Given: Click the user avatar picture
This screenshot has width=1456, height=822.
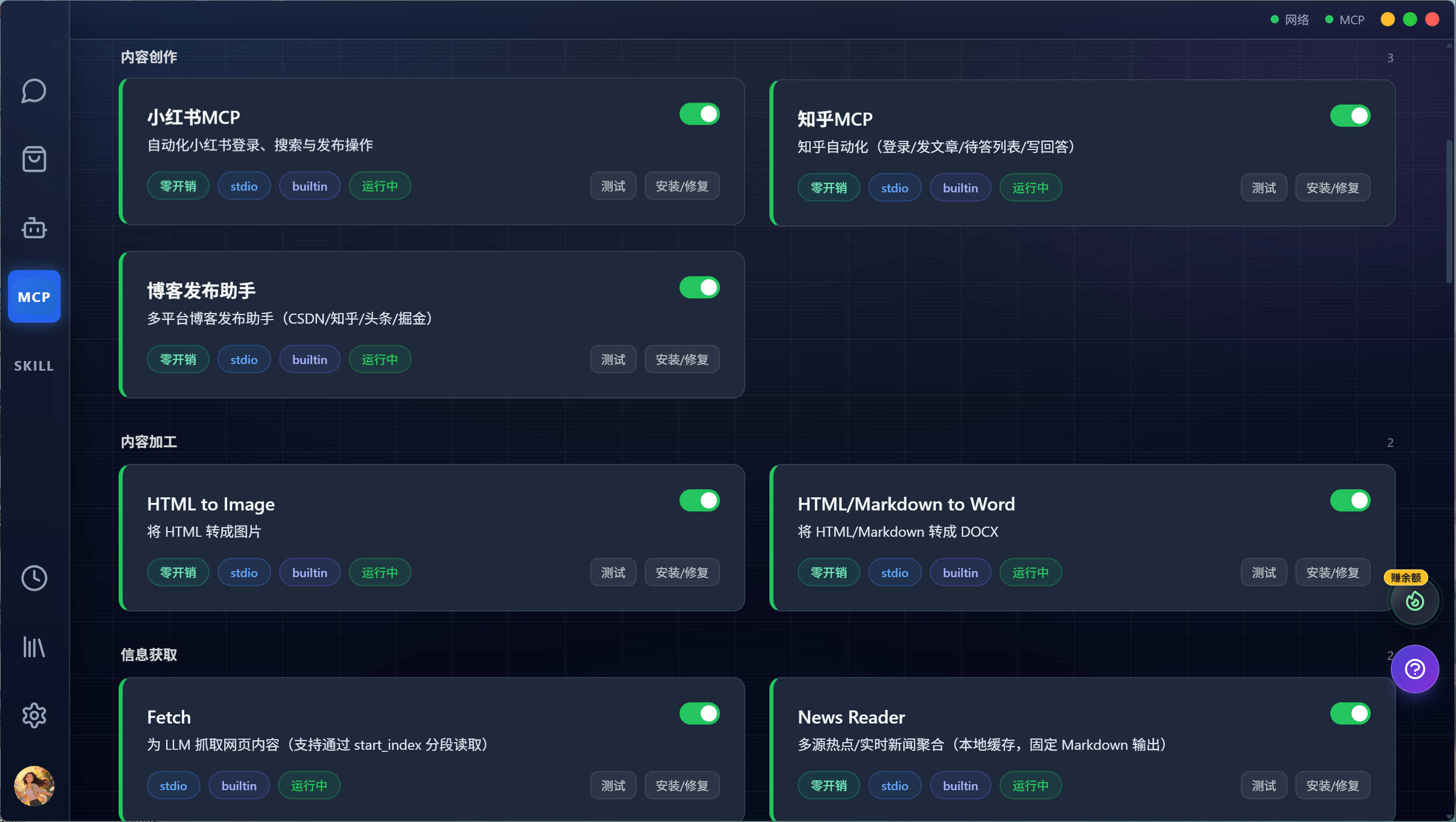Looking at the screenshot, I should click(x=34, y=785).
